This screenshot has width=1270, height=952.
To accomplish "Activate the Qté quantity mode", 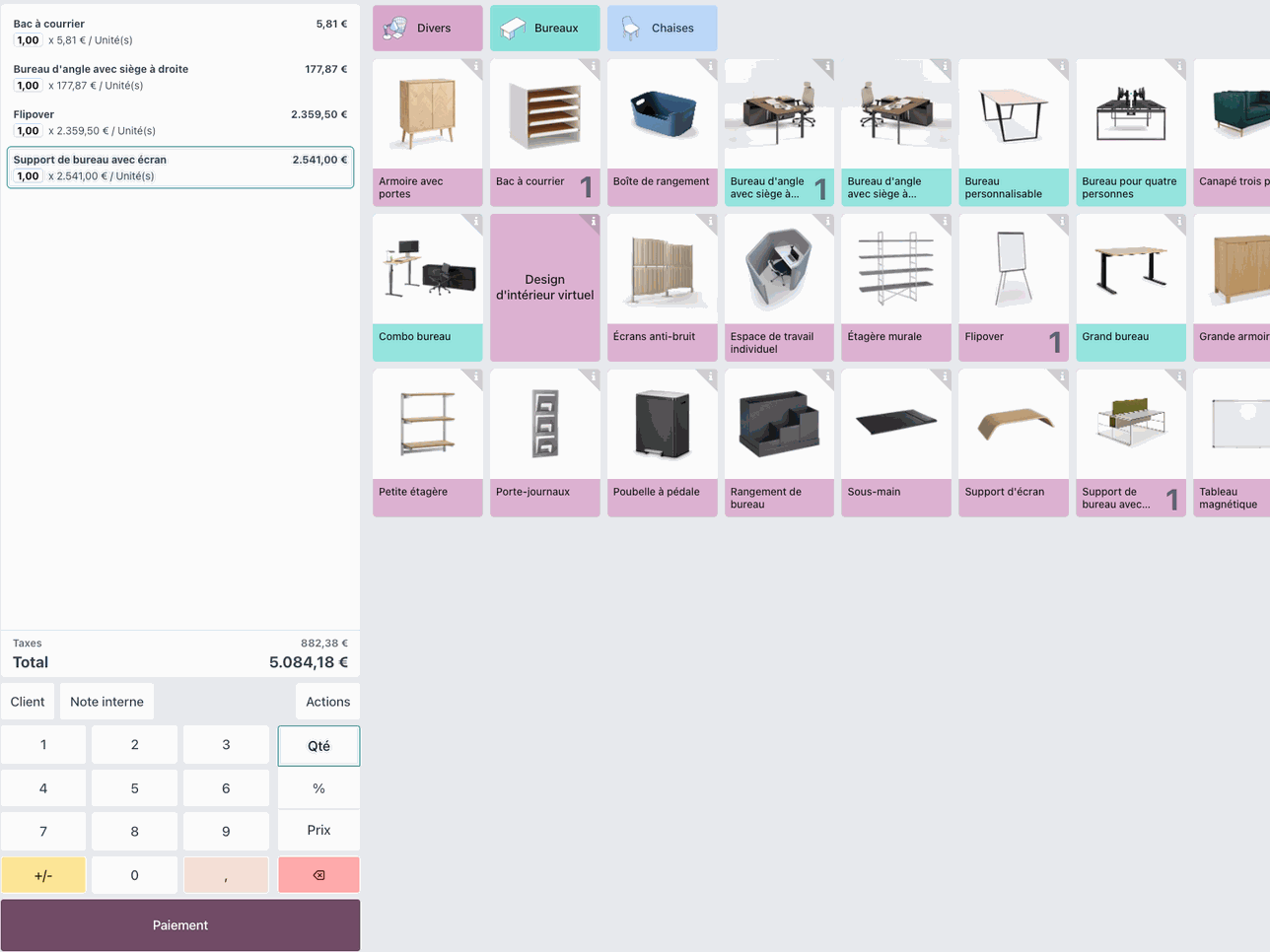I will [318, 746].
